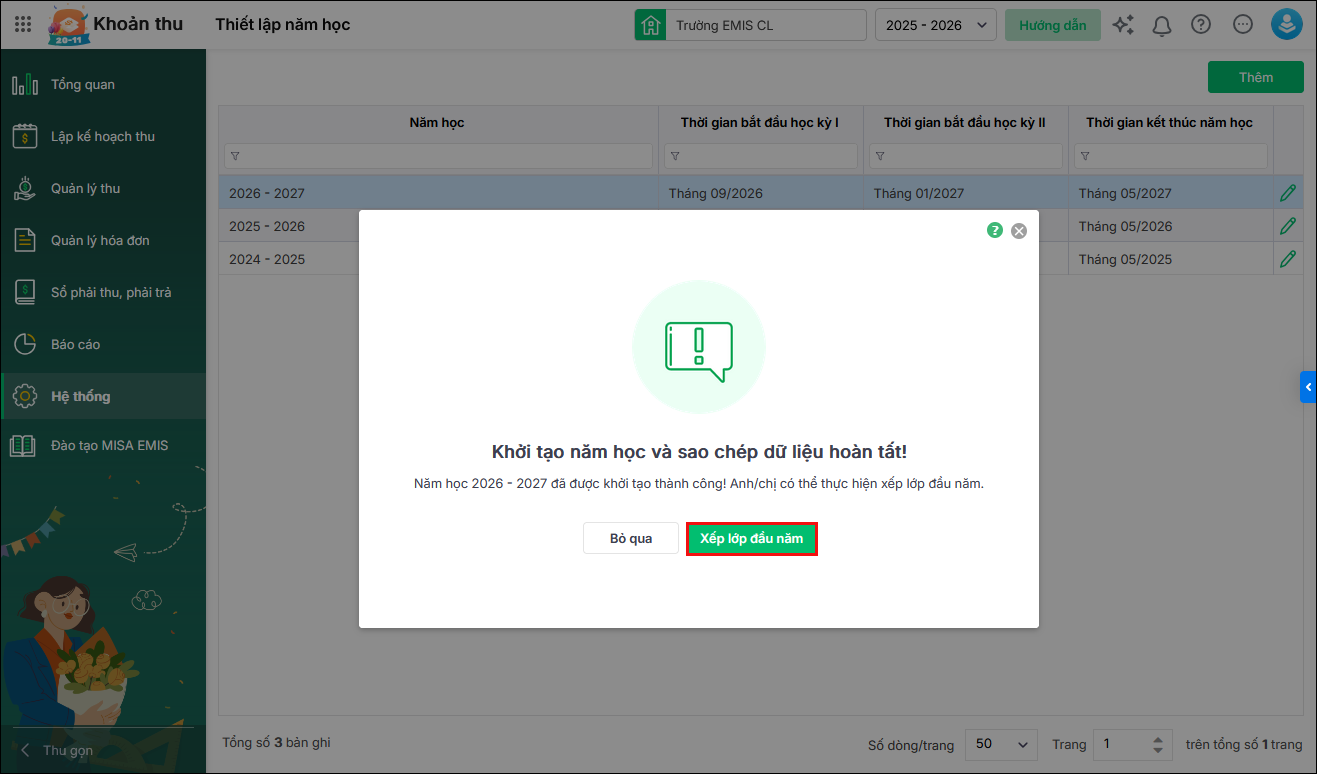
Task: Click edit pencil for 2024 - 2025 row
Action: coord(1288,259)
